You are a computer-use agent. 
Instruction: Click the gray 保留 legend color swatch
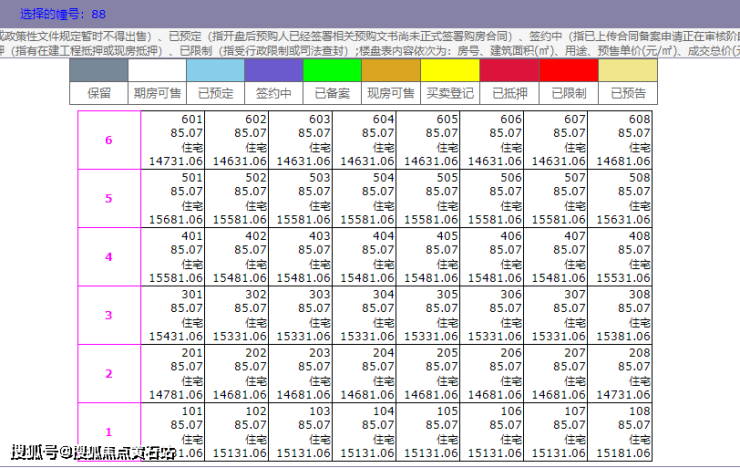(x=99, y=70)
